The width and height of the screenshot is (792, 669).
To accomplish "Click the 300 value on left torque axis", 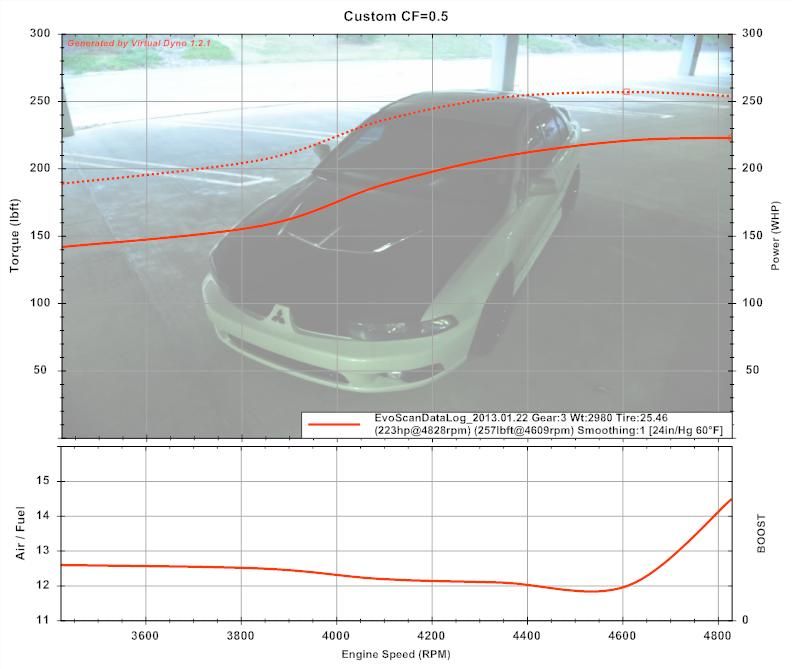I will (x=40, y=33).
